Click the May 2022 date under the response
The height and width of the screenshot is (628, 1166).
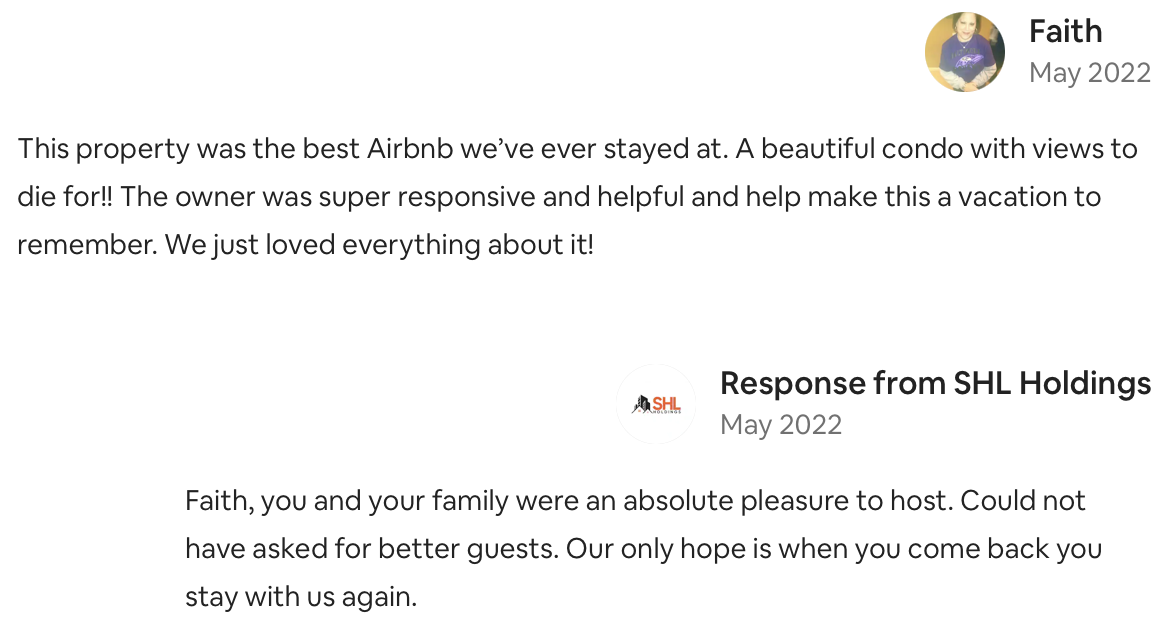coord(781,424)
